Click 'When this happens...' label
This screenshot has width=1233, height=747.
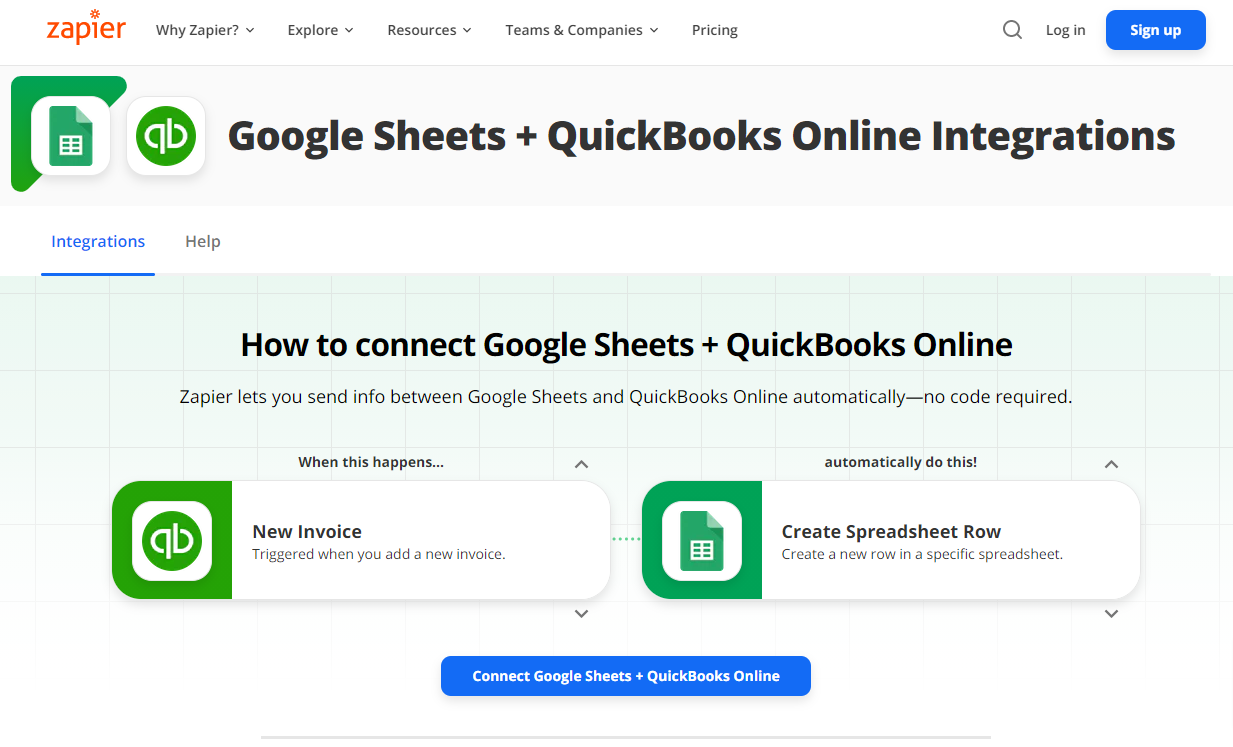point(371,462)
